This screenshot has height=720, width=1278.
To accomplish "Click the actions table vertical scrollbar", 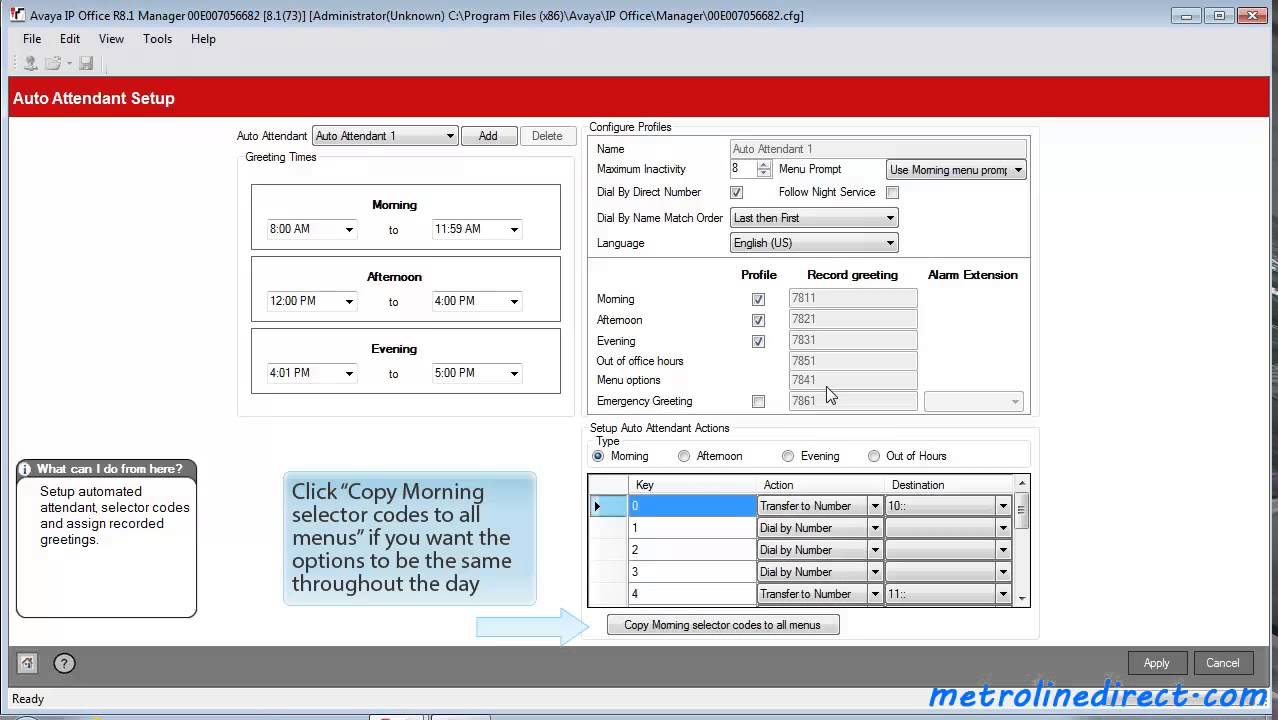I will 1021,540.
